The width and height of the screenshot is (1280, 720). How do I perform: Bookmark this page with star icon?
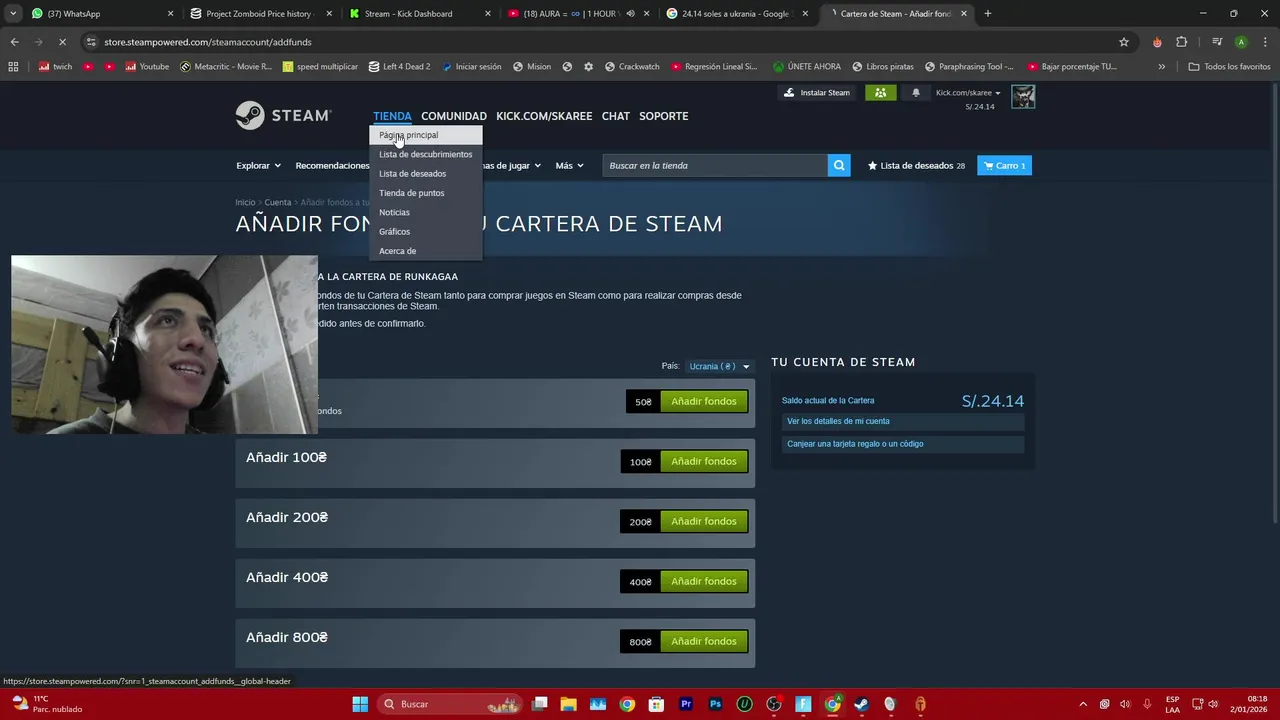coord(1124,42)
